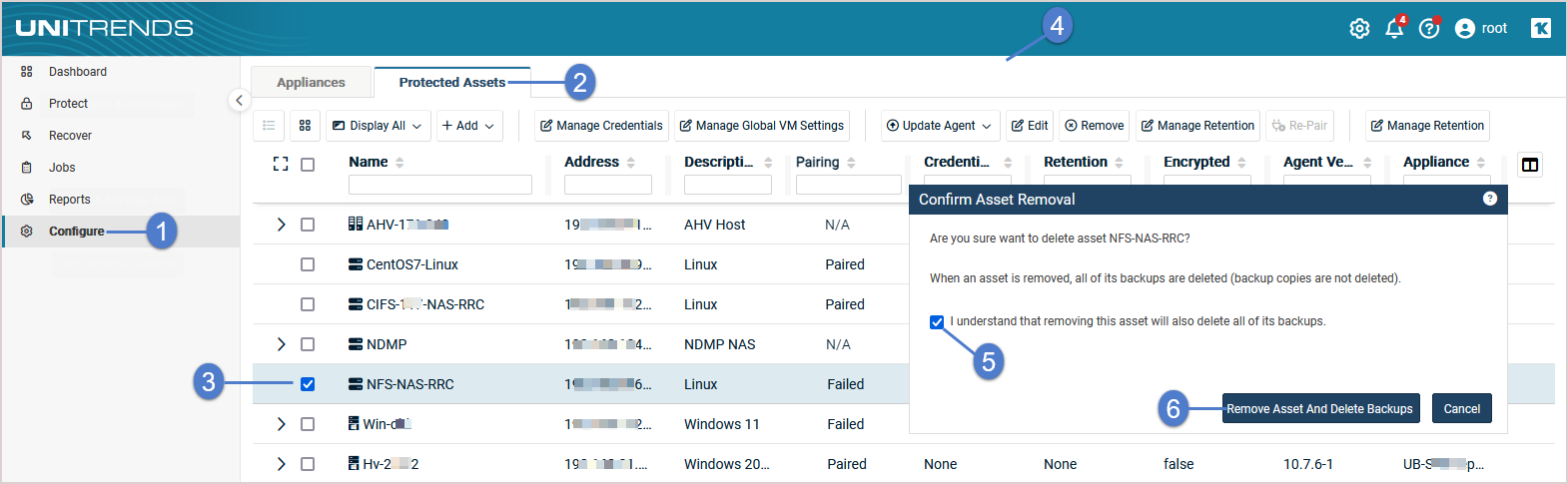Open the Display All dropdown
Image resolution: width=1568 pixels, height=484 pixels.
coord(378,126)
